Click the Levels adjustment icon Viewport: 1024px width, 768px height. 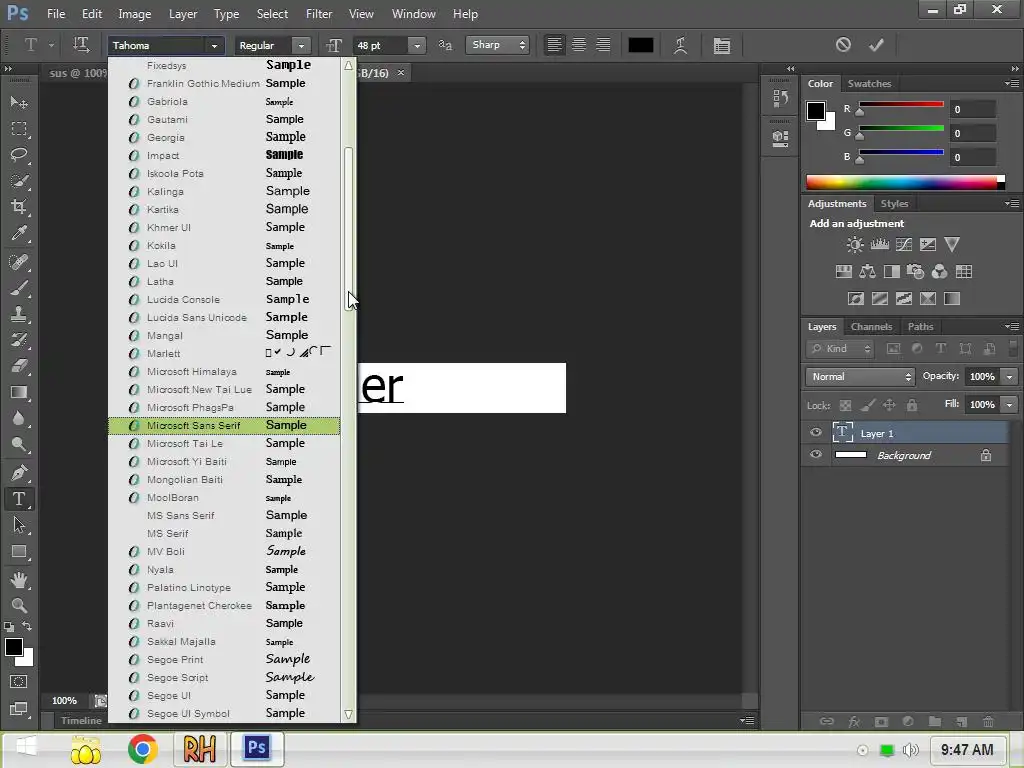[x=880, y=245]
